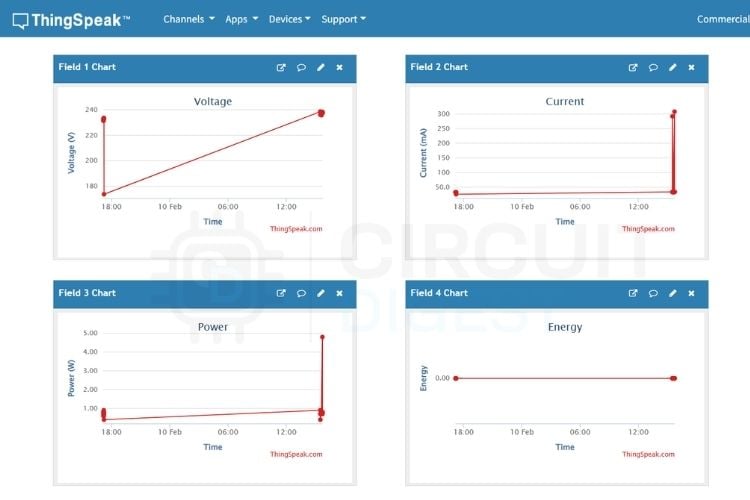
Task: Open the Apps dropdown menu
Action: (242, 19)
